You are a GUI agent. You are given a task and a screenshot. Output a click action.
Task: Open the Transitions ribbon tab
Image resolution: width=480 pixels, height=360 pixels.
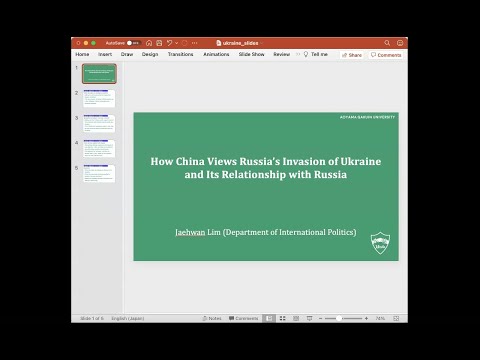(180, 54)
